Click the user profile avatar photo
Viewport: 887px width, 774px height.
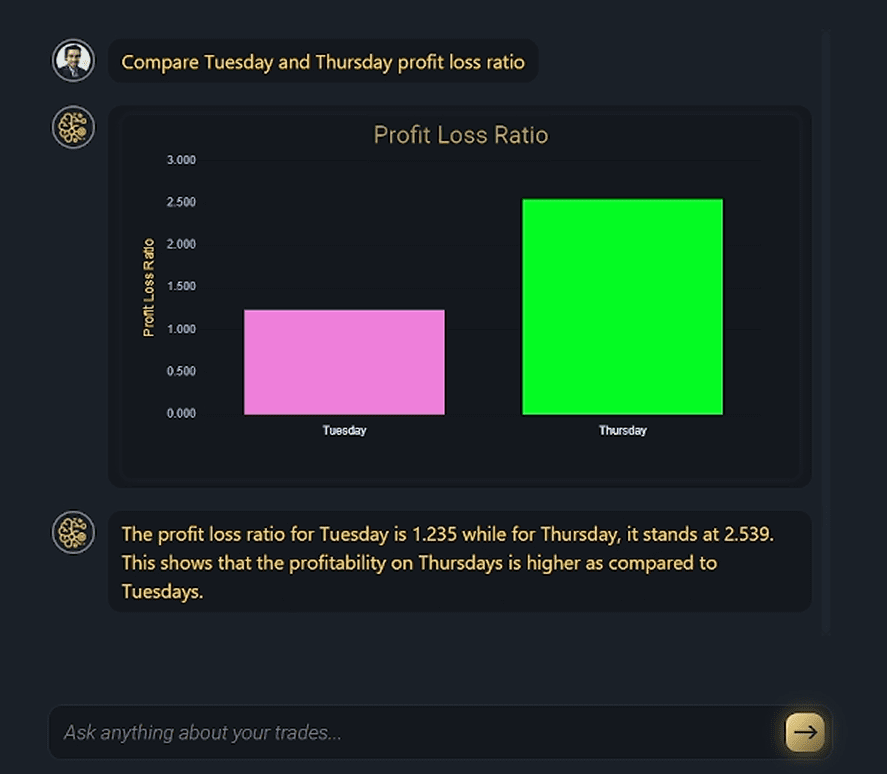(73, 60)
